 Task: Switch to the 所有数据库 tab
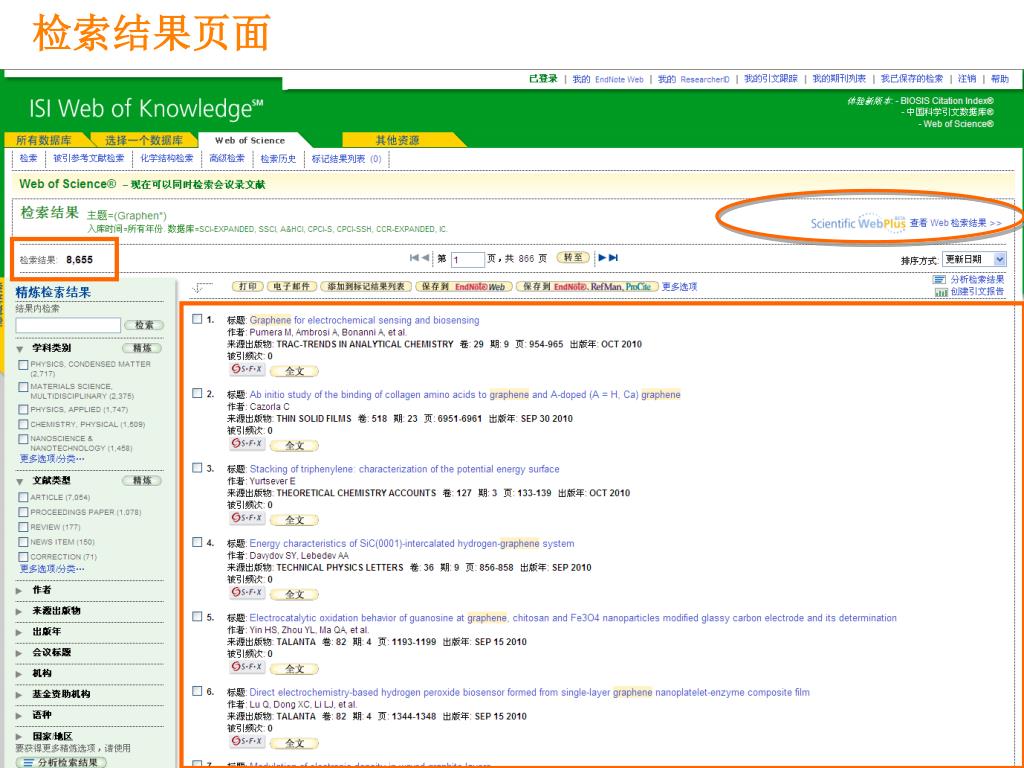[x=44, y=140]
